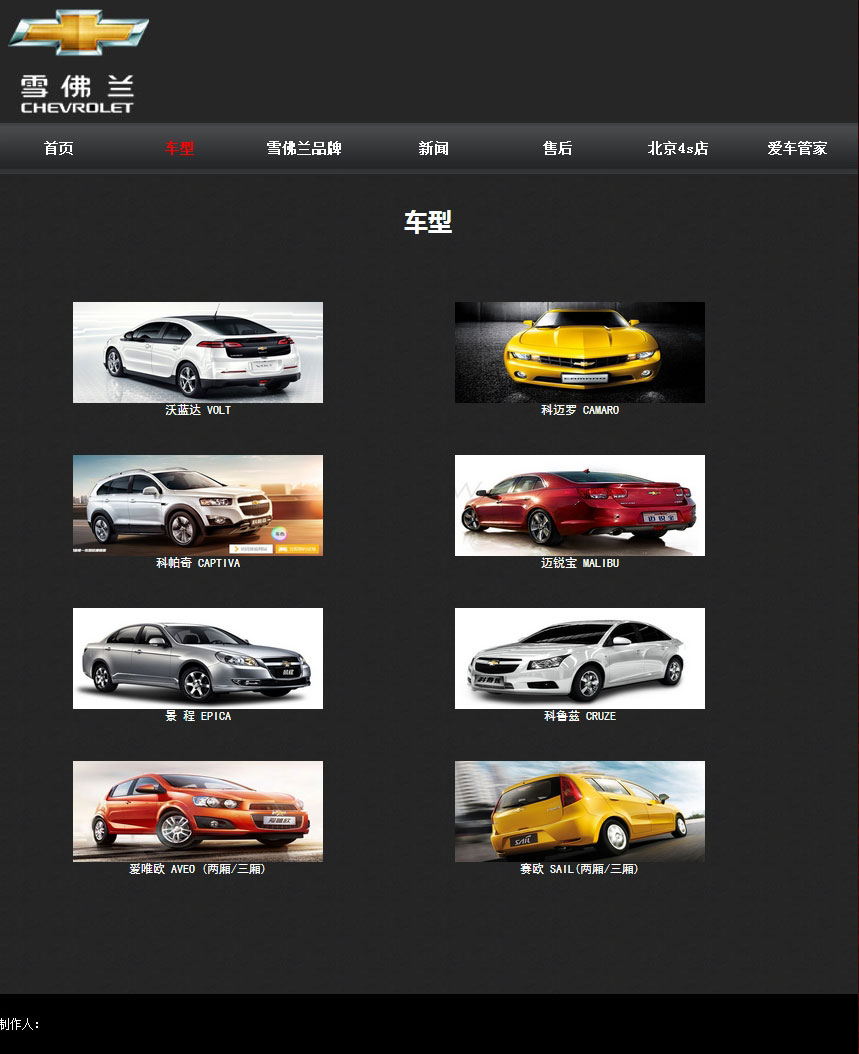Open the 科鲁兹 CRUZE caption link
This screenshot has height=1054, width=859.
pos(580,717)
